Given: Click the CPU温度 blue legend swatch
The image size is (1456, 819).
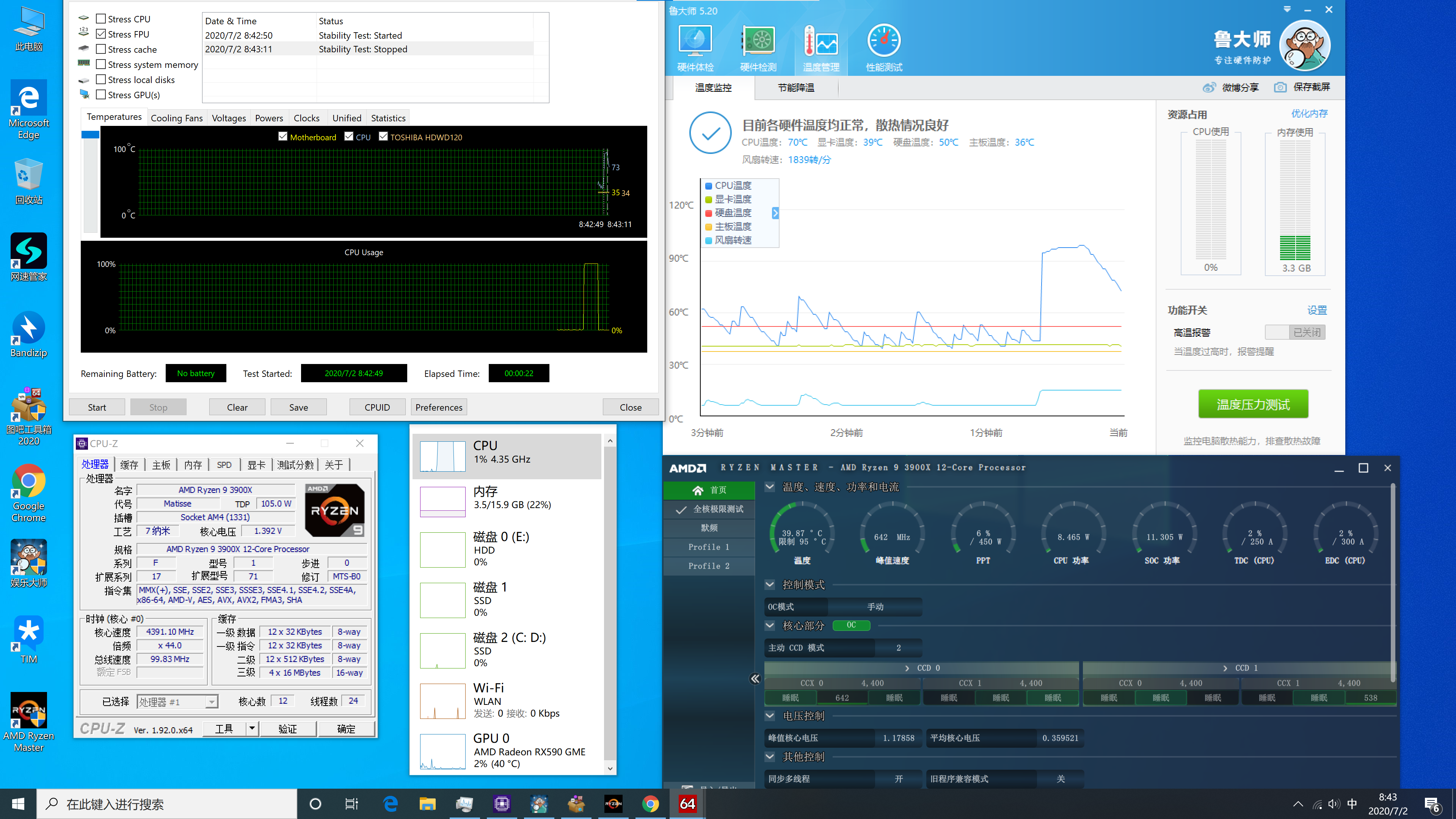Looking at the screenshot, I should point(709,185).
